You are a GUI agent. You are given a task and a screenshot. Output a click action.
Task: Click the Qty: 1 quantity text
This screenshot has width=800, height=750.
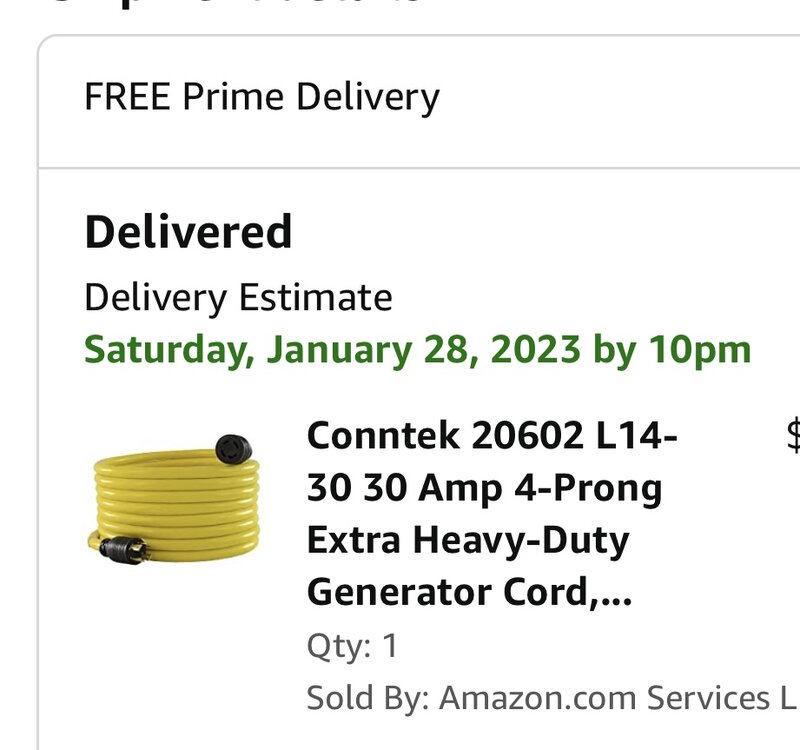[x=352, y=646]
